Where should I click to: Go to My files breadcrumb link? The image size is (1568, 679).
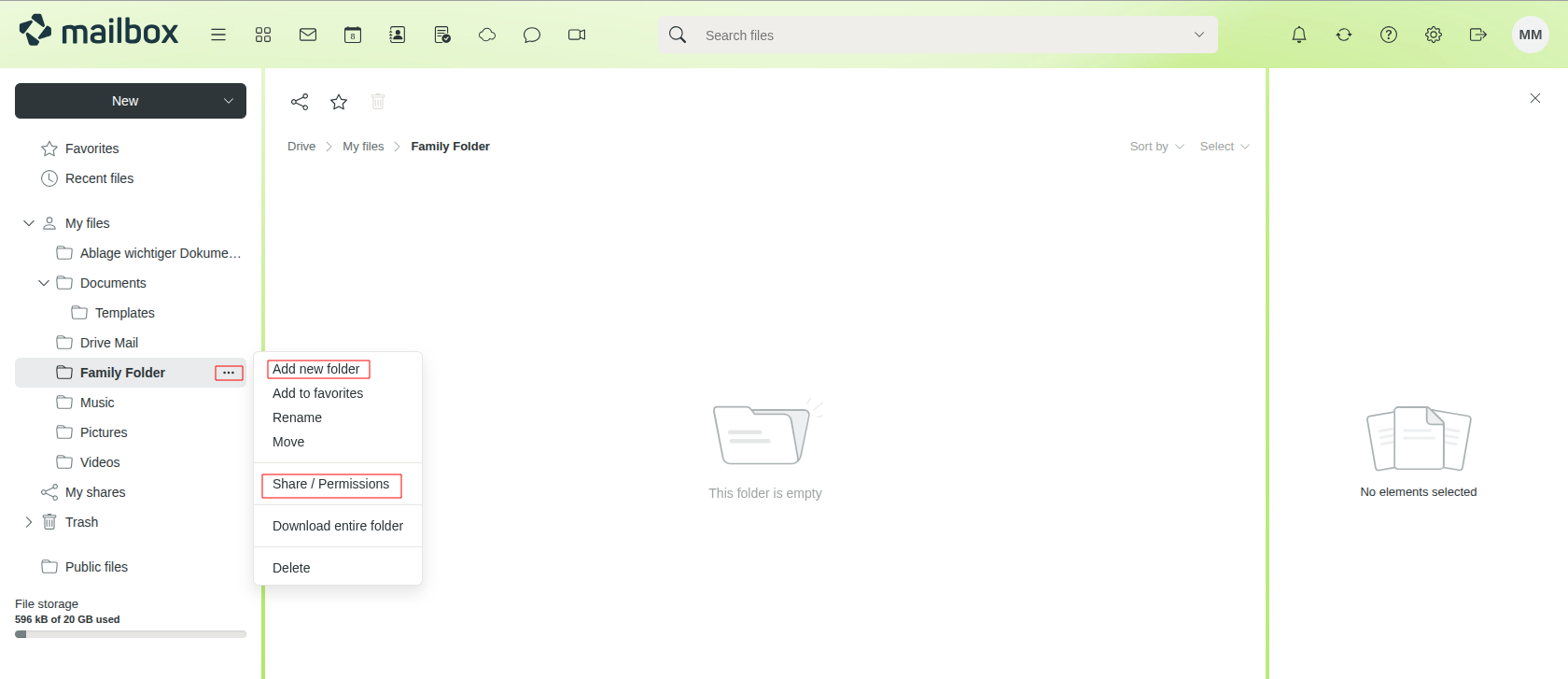point(363,147)
